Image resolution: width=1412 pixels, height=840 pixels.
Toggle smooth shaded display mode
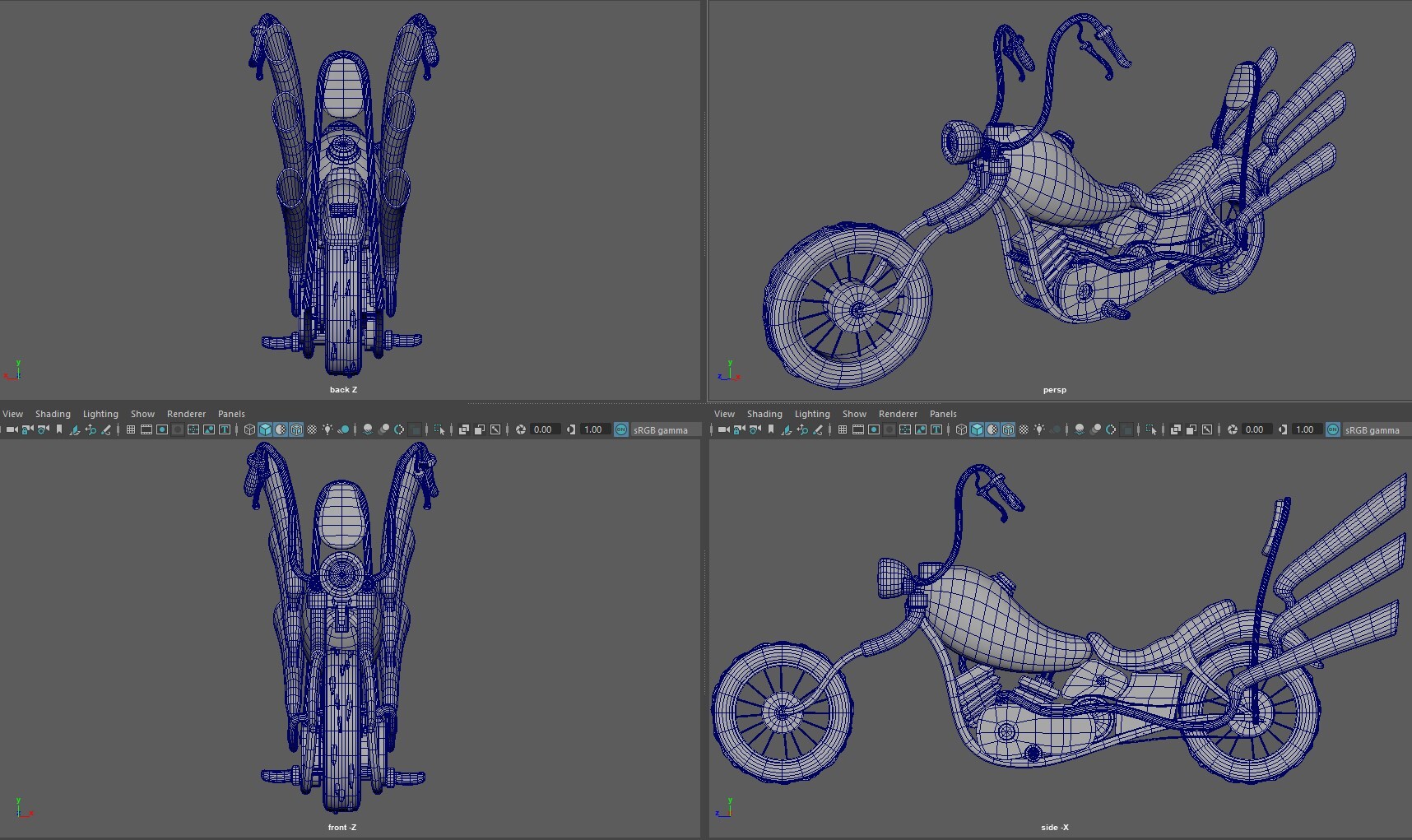tap(265, 429)
